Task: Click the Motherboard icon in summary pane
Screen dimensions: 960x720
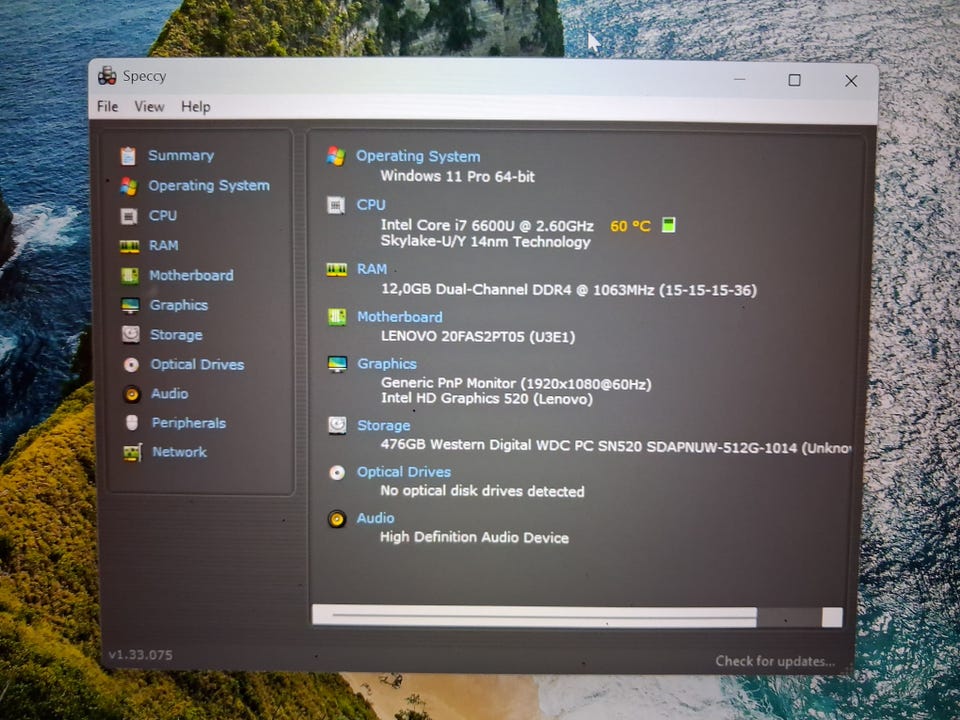Action: tap(337, 317)
